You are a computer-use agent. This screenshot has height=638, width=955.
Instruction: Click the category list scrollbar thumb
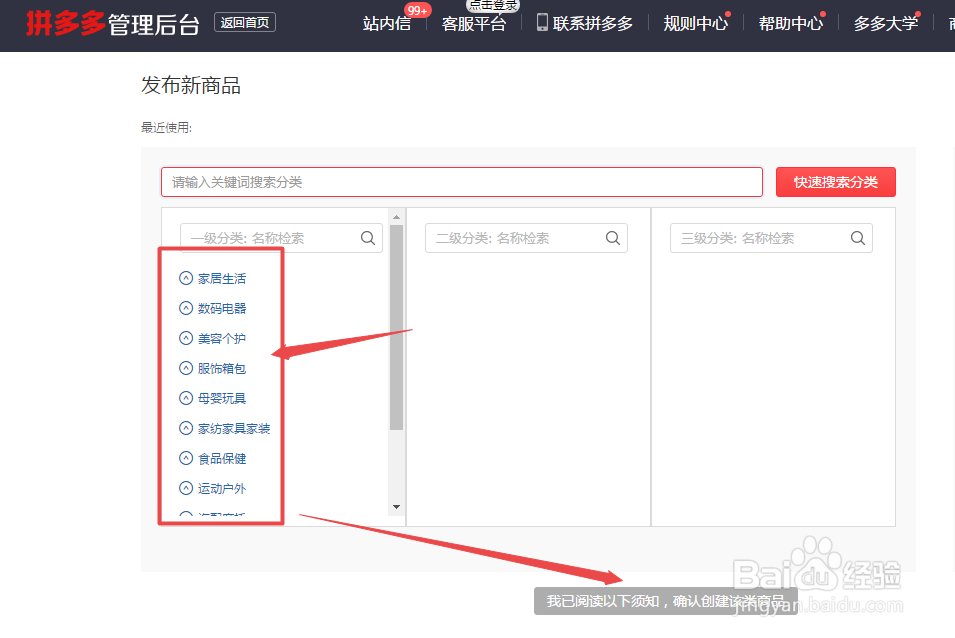coord(396,328)
